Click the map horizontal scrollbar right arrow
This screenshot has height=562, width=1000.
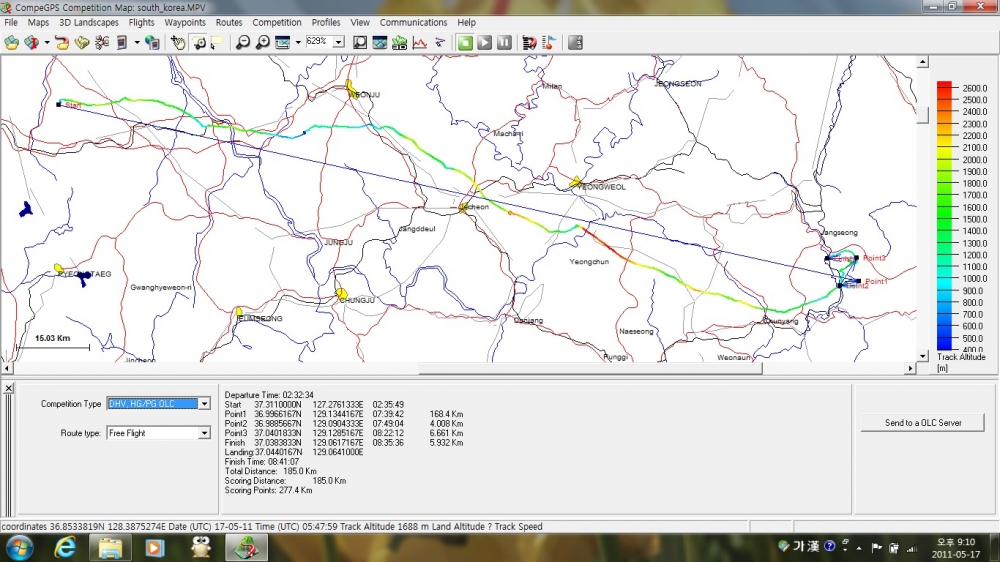click(910, 368)
